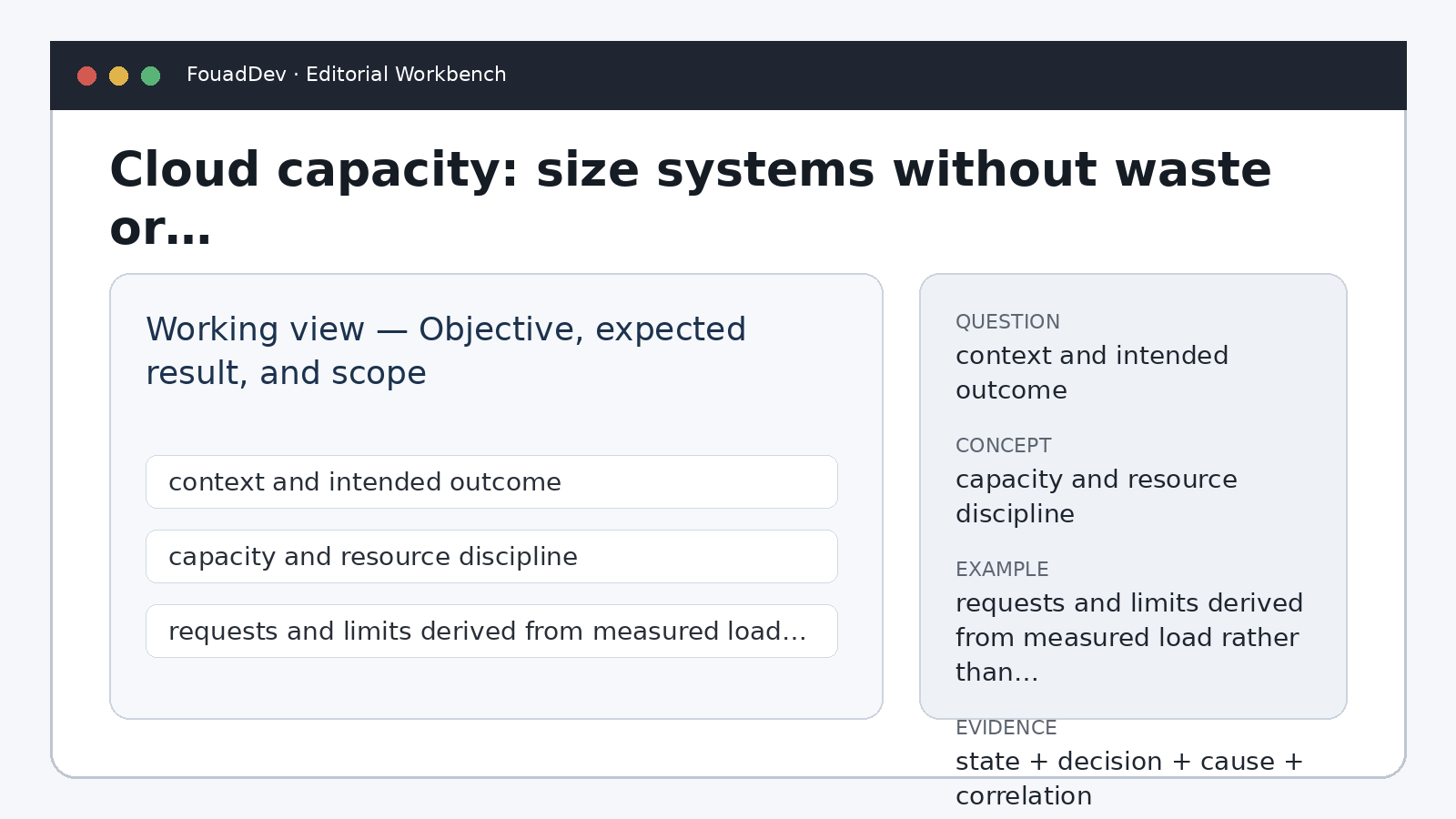Image resolution: width=1456 pixels, height=819 pixels.
Task: Select the 'requests and limits derived' row
Action: pyautogui.click(x=491, y=632)
